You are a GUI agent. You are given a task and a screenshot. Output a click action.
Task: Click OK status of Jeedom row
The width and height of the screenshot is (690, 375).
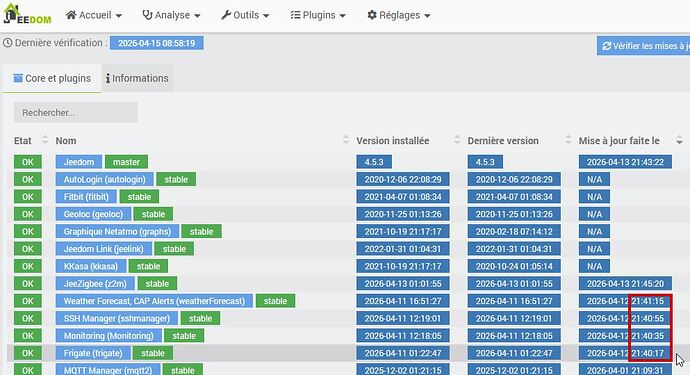coord(28,162)
